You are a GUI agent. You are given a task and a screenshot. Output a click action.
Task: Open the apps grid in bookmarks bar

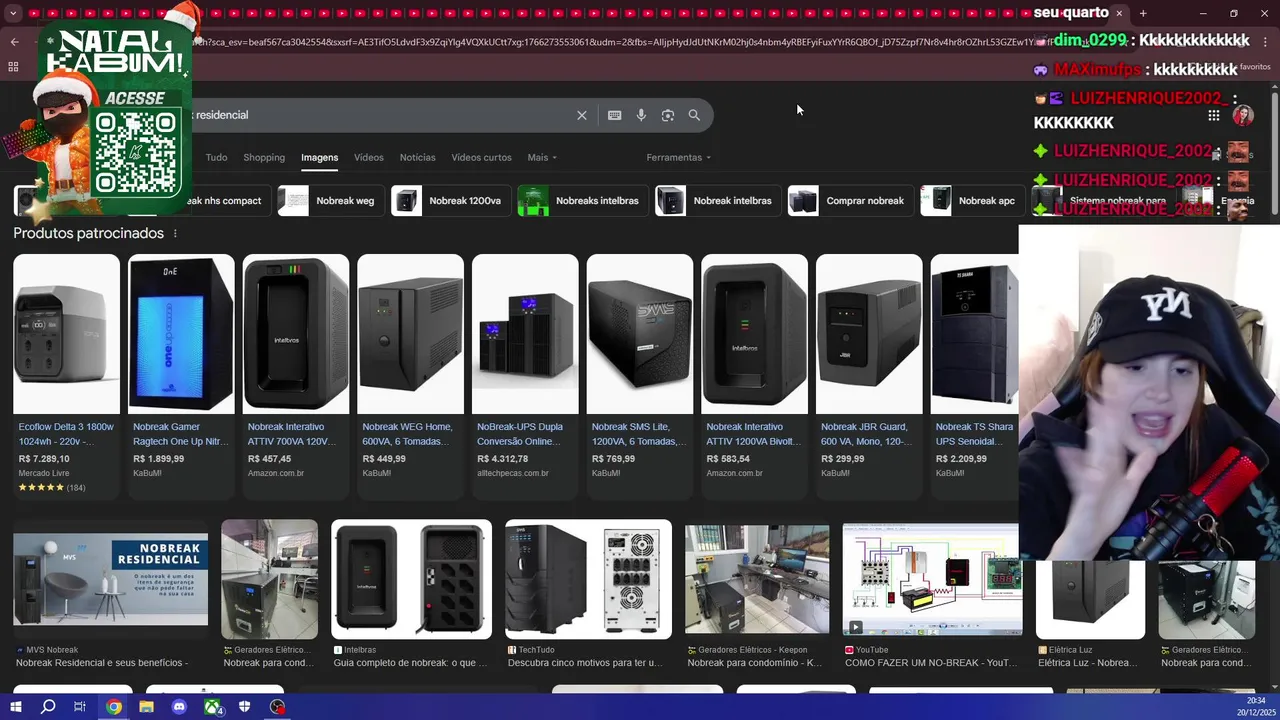coord(13,67)
